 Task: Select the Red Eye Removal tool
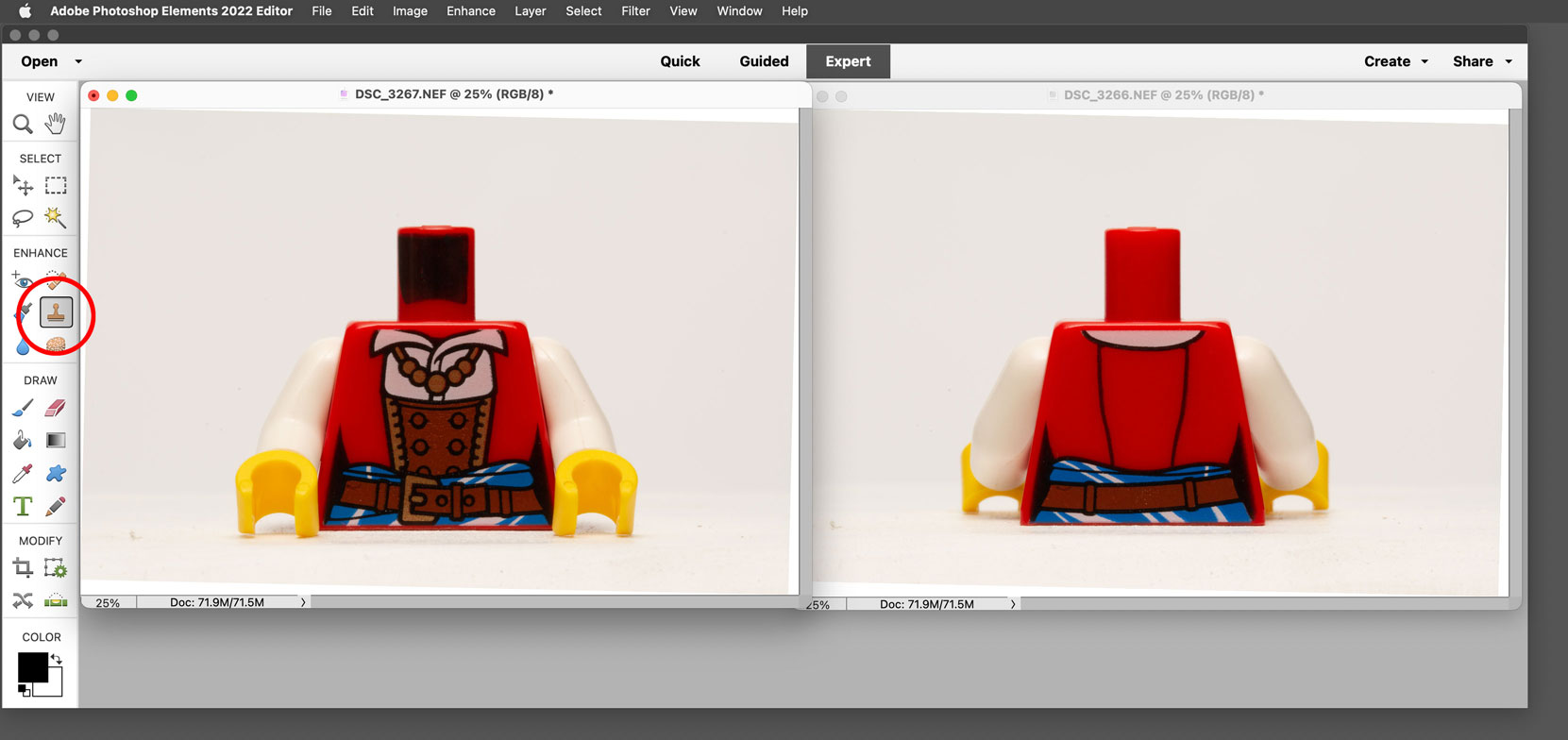click(x=23, y=279)
